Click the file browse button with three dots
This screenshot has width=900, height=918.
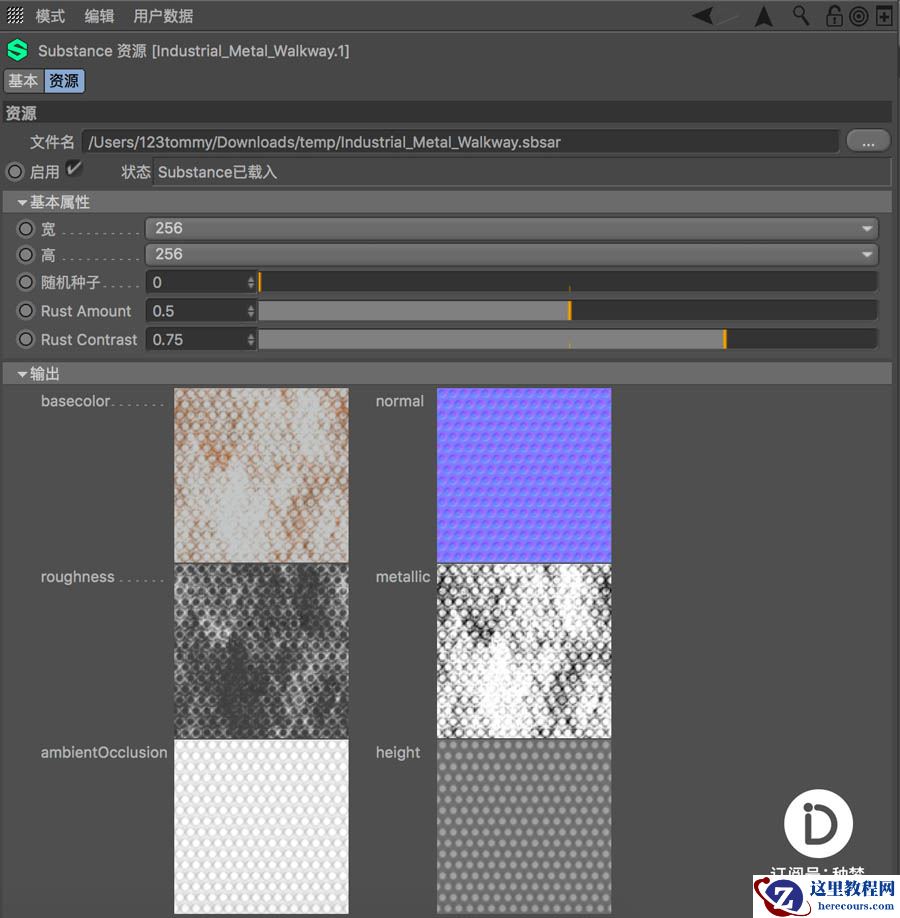click(868, 141)
